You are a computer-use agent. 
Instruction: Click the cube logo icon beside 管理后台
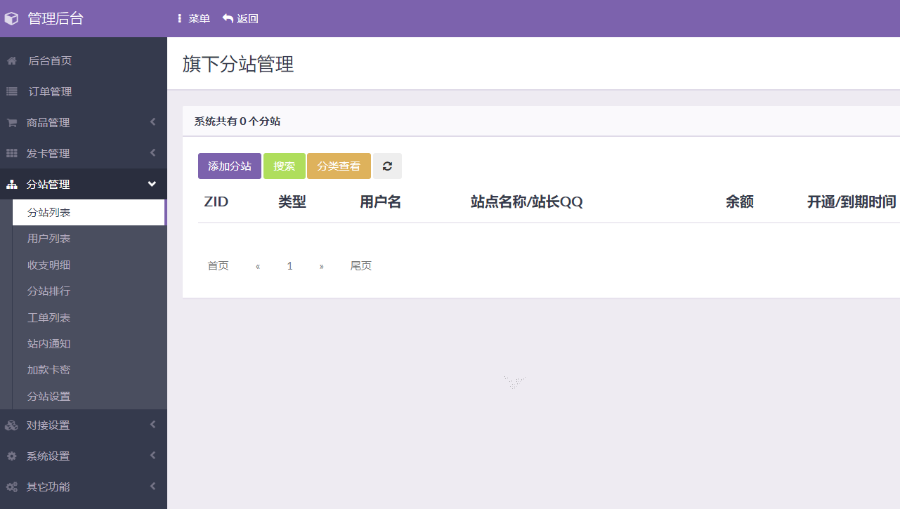12,18
